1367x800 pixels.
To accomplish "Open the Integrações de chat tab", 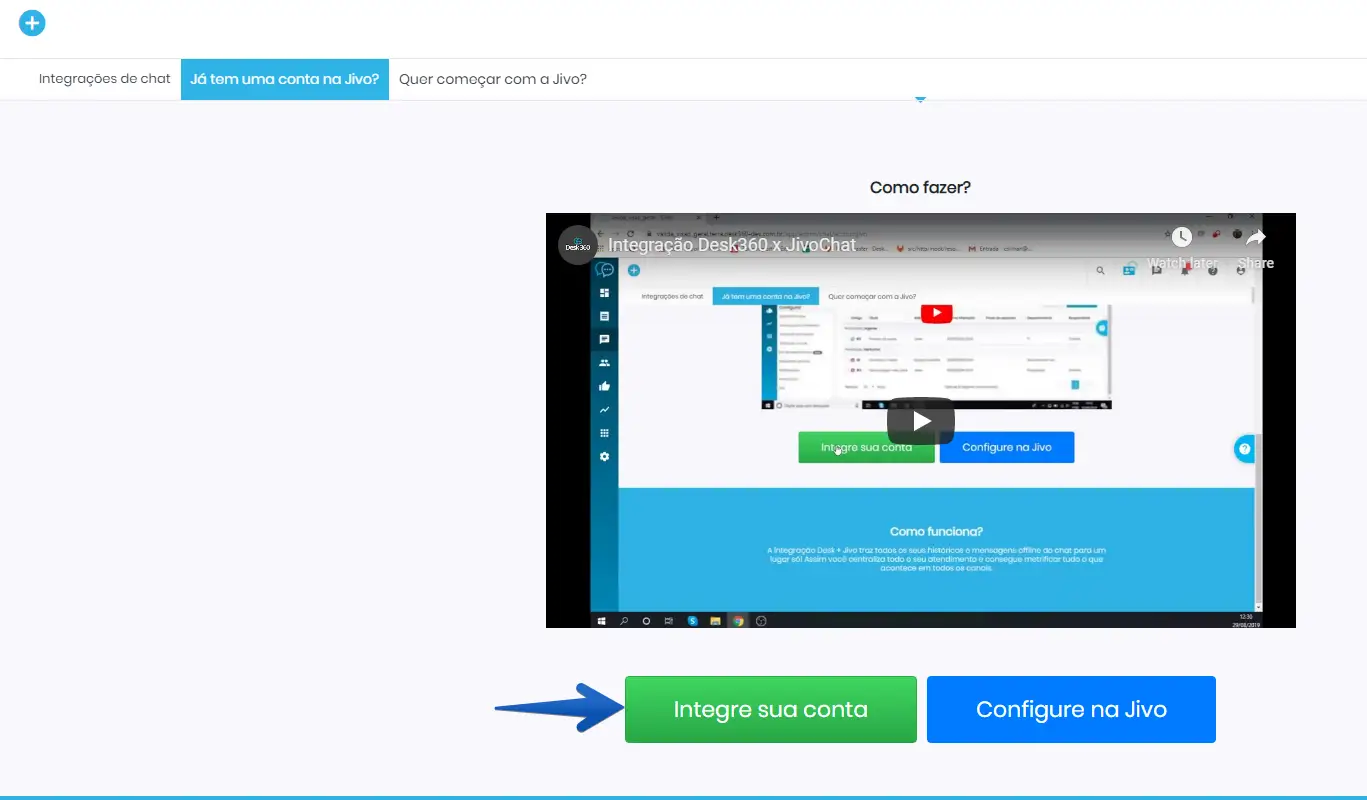I will pyautogui.click(x=105, y=79).
